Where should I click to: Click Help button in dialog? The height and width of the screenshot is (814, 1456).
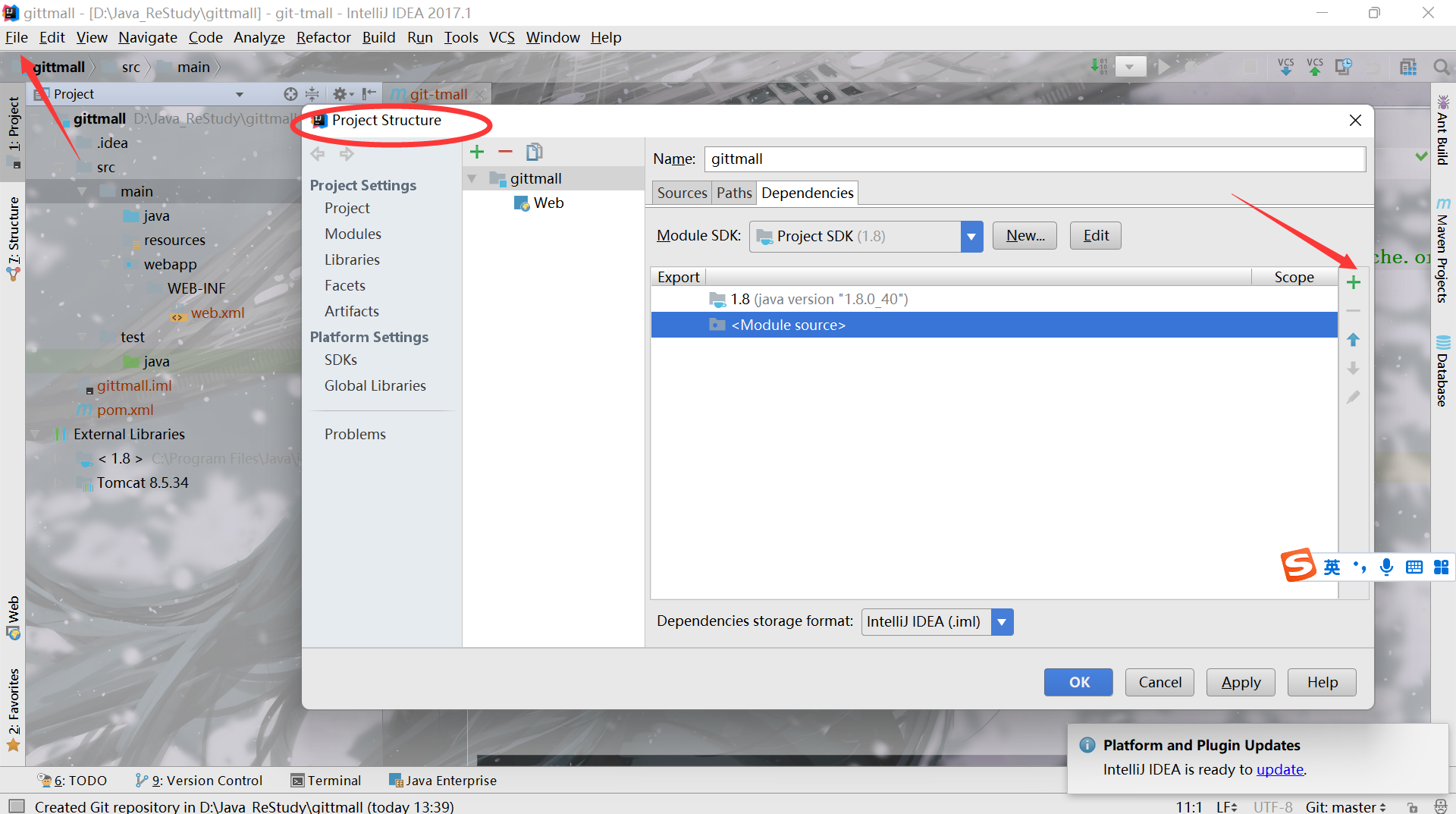click(x=1322, y=682)
